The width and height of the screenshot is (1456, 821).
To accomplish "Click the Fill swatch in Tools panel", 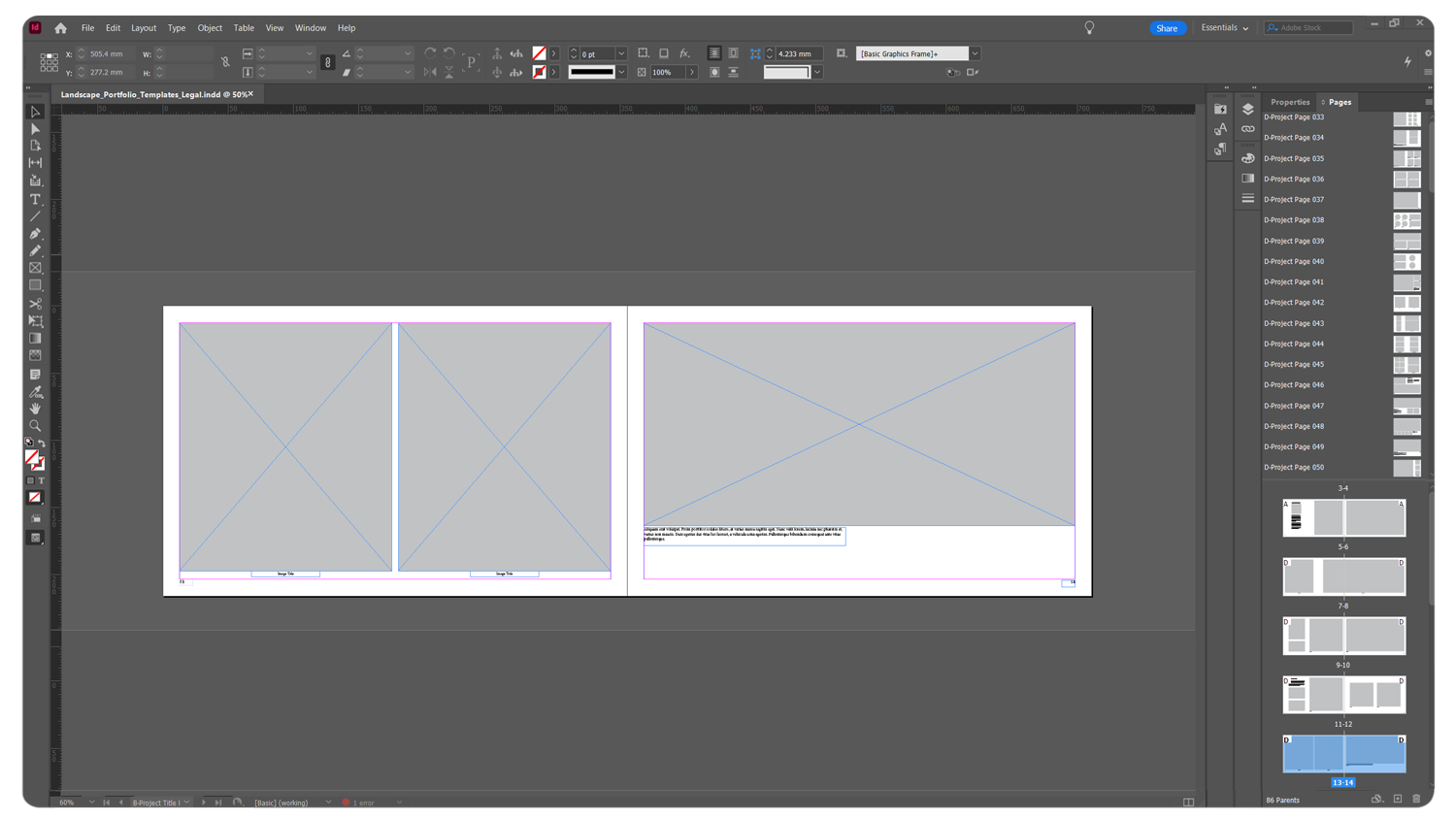I will [x=32, y=457].
